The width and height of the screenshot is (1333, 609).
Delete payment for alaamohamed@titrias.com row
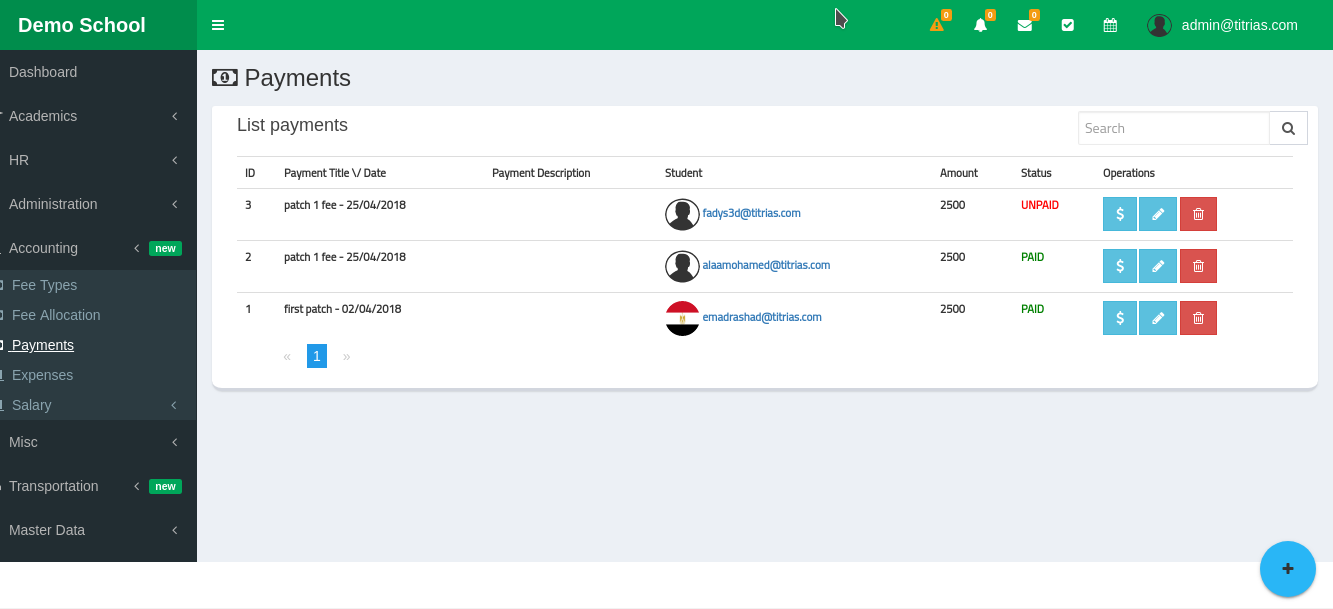(1198, 266)
